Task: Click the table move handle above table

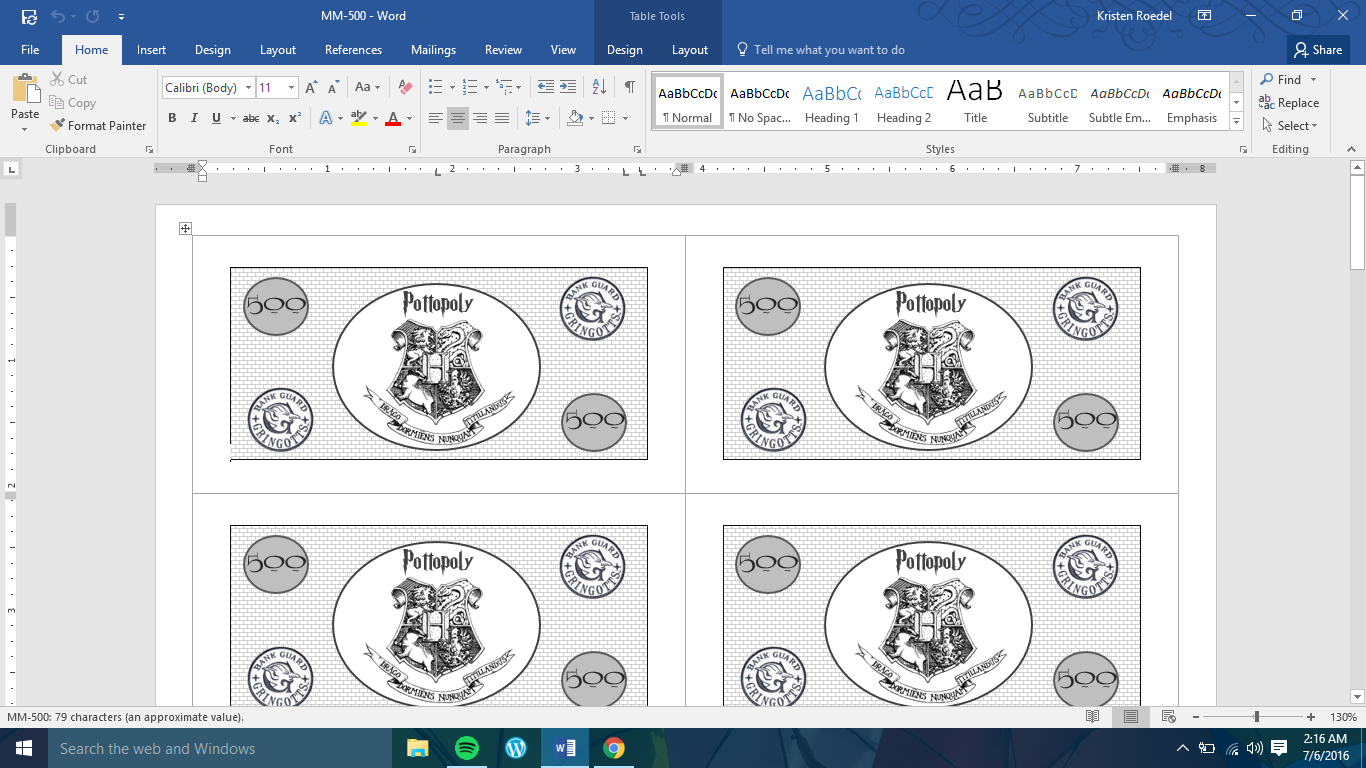Action: [185, 229]
